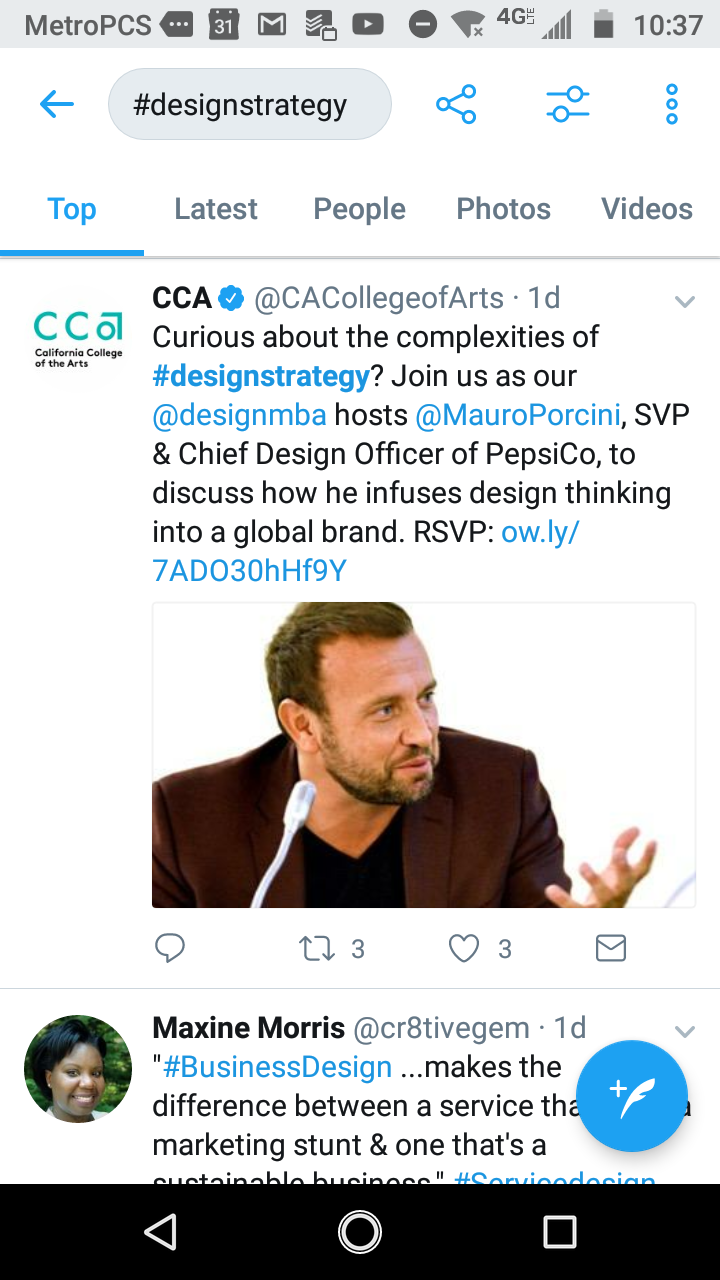Open search filter settings icon
The width and height of the screenshot is (720, 1280).
(x=567, y=104)
